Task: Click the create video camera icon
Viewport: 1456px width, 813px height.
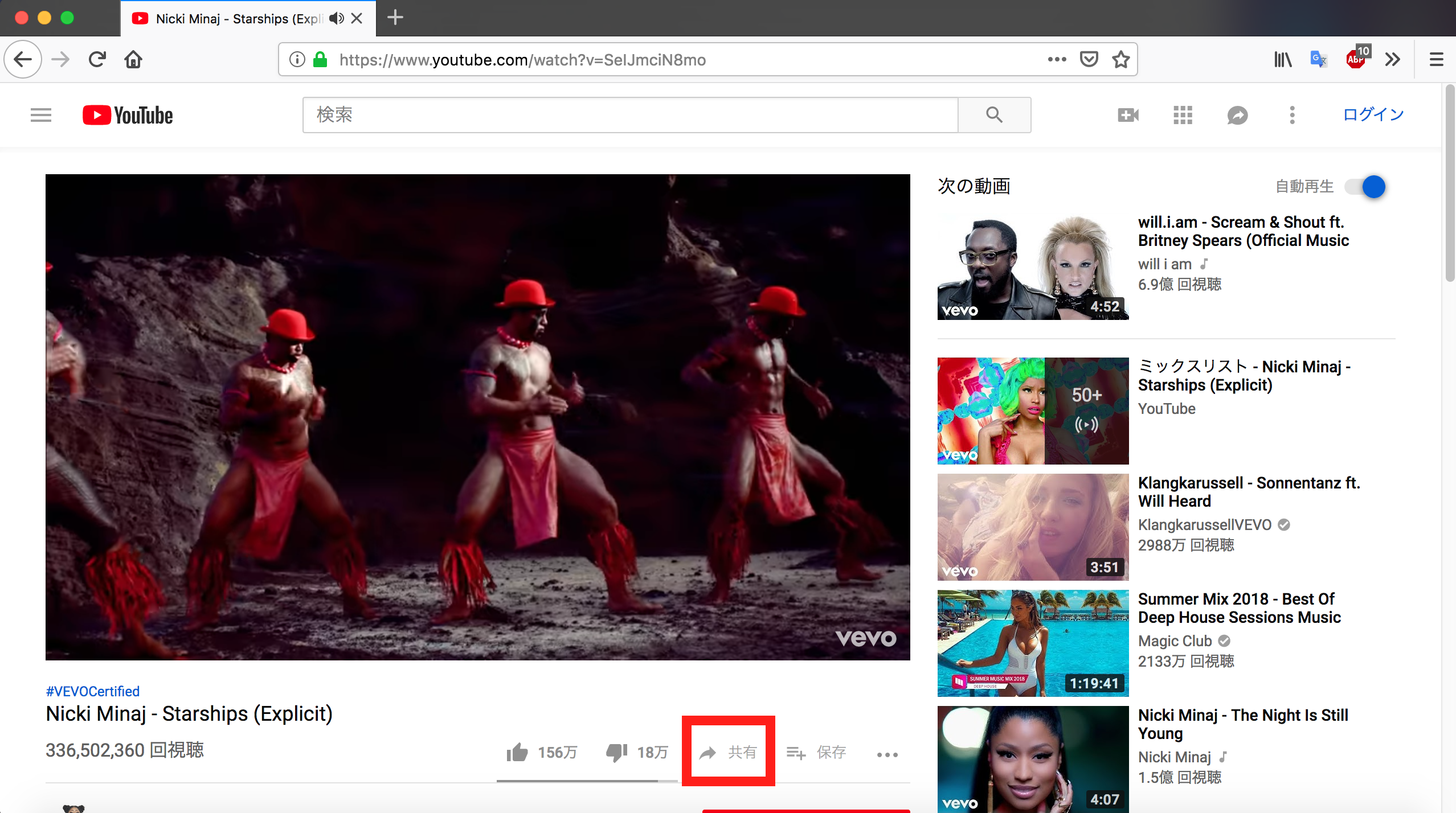Action: click(x=1128, y=115)
